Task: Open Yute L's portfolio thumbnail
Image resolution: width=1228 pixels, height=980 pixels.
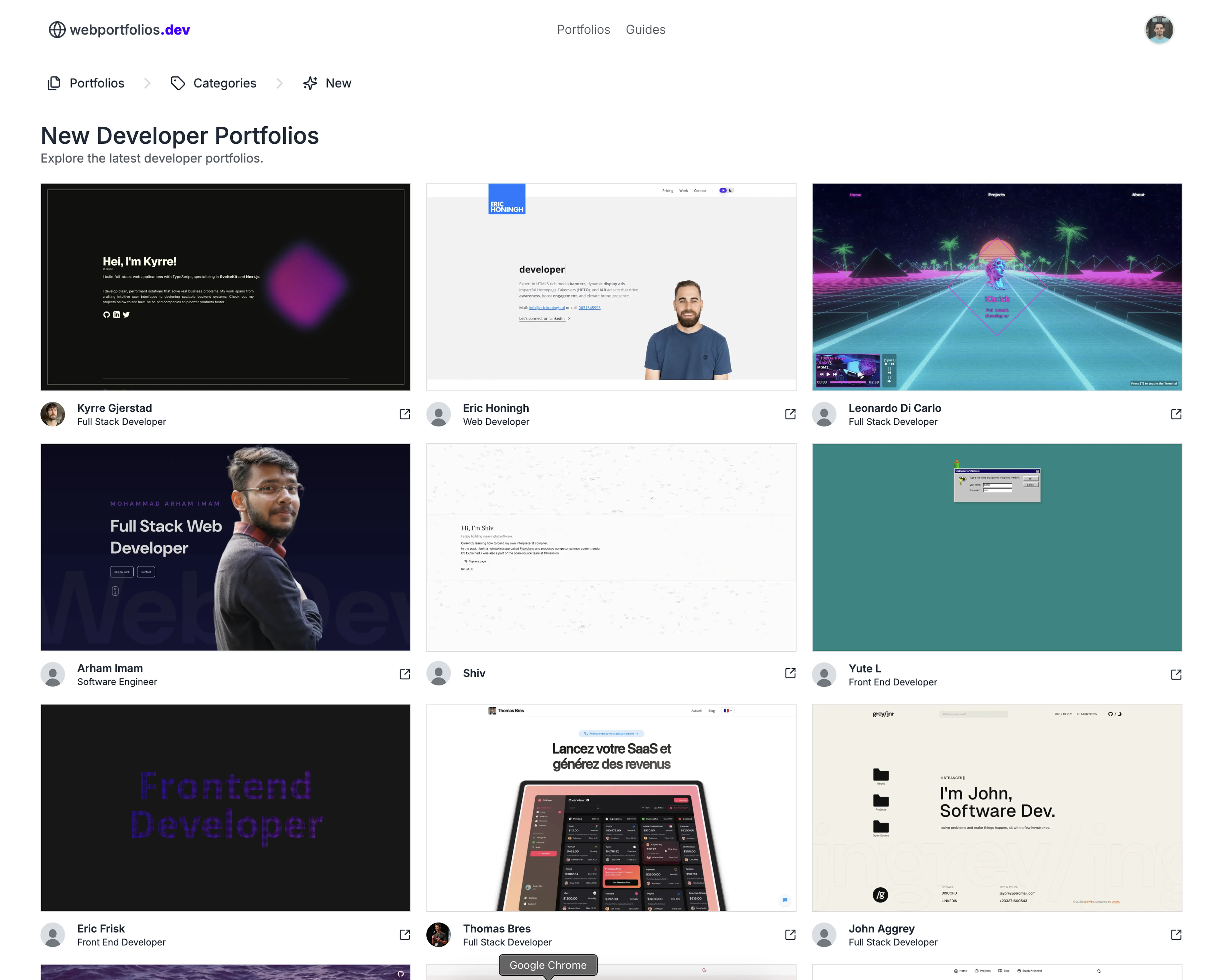Action: click(x=997, y=547)
